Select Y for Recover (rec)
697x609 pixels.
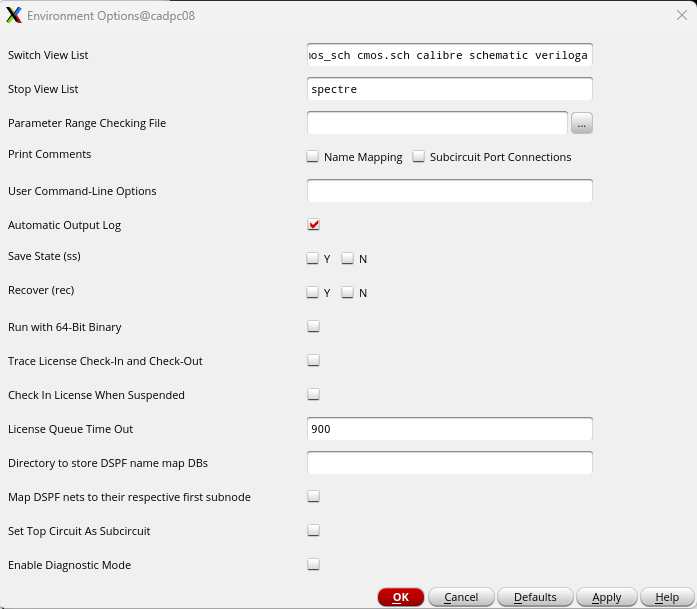pos(312,292)
